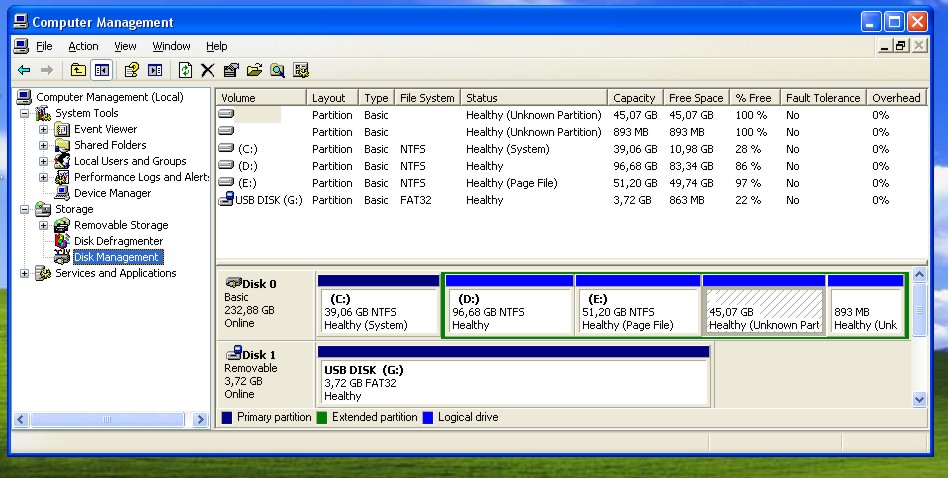Open the View menu
948x478 pixels.
125,47
